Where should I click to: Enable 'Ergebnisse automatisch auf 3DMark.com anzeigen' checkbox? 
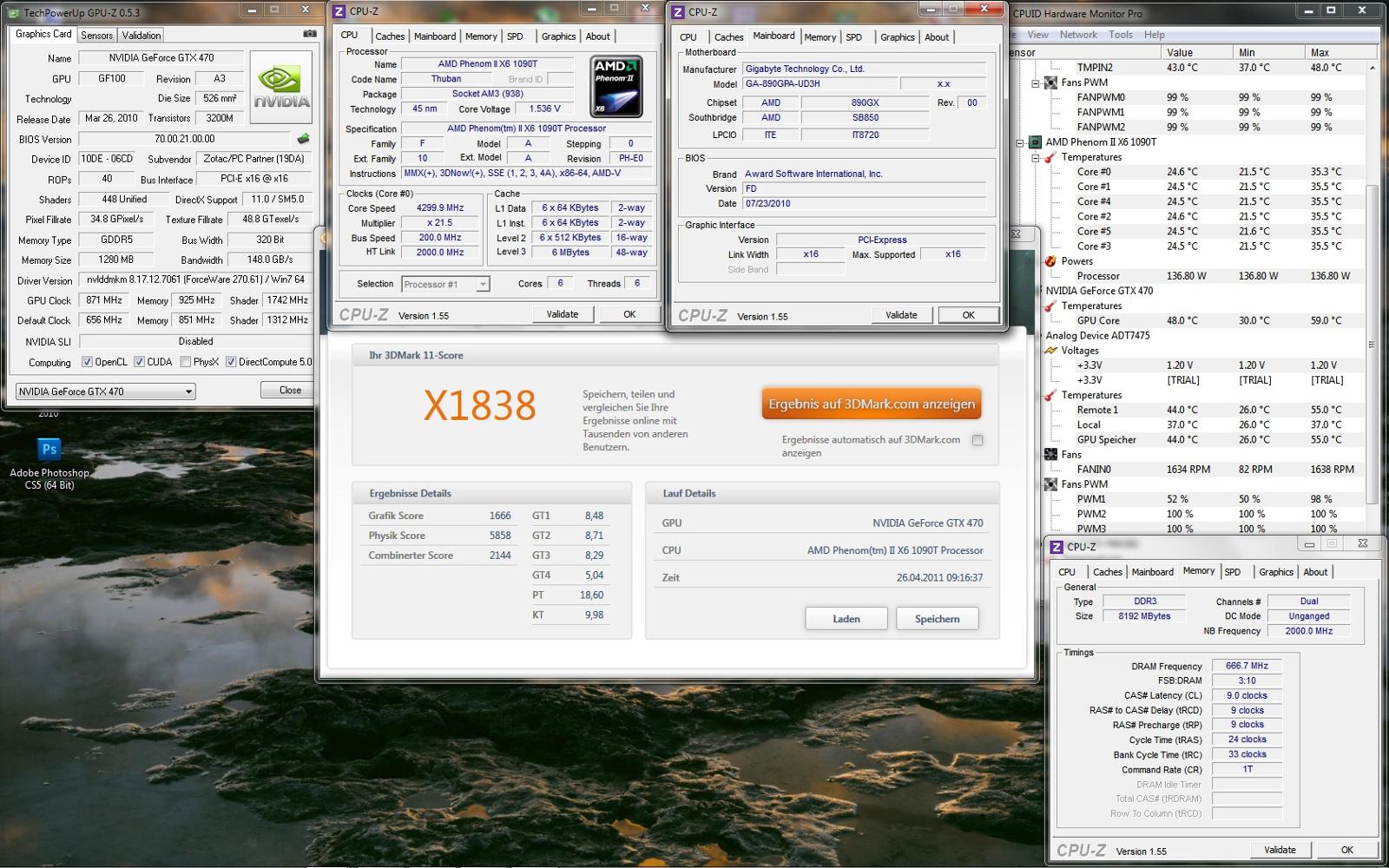pos(978,440)
